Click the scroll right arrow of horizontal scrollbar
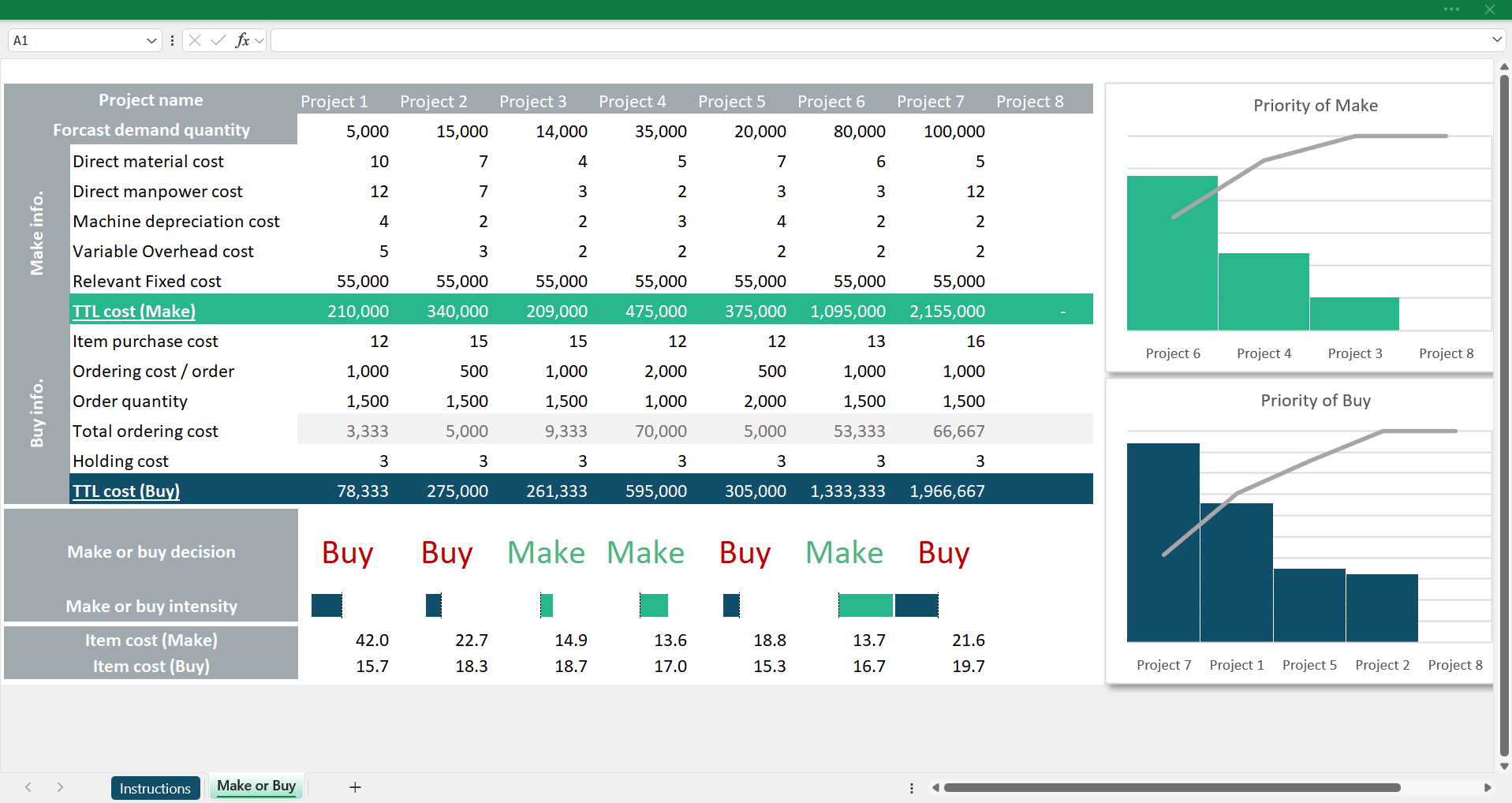1512x803 pixels. pos(1488,787)
